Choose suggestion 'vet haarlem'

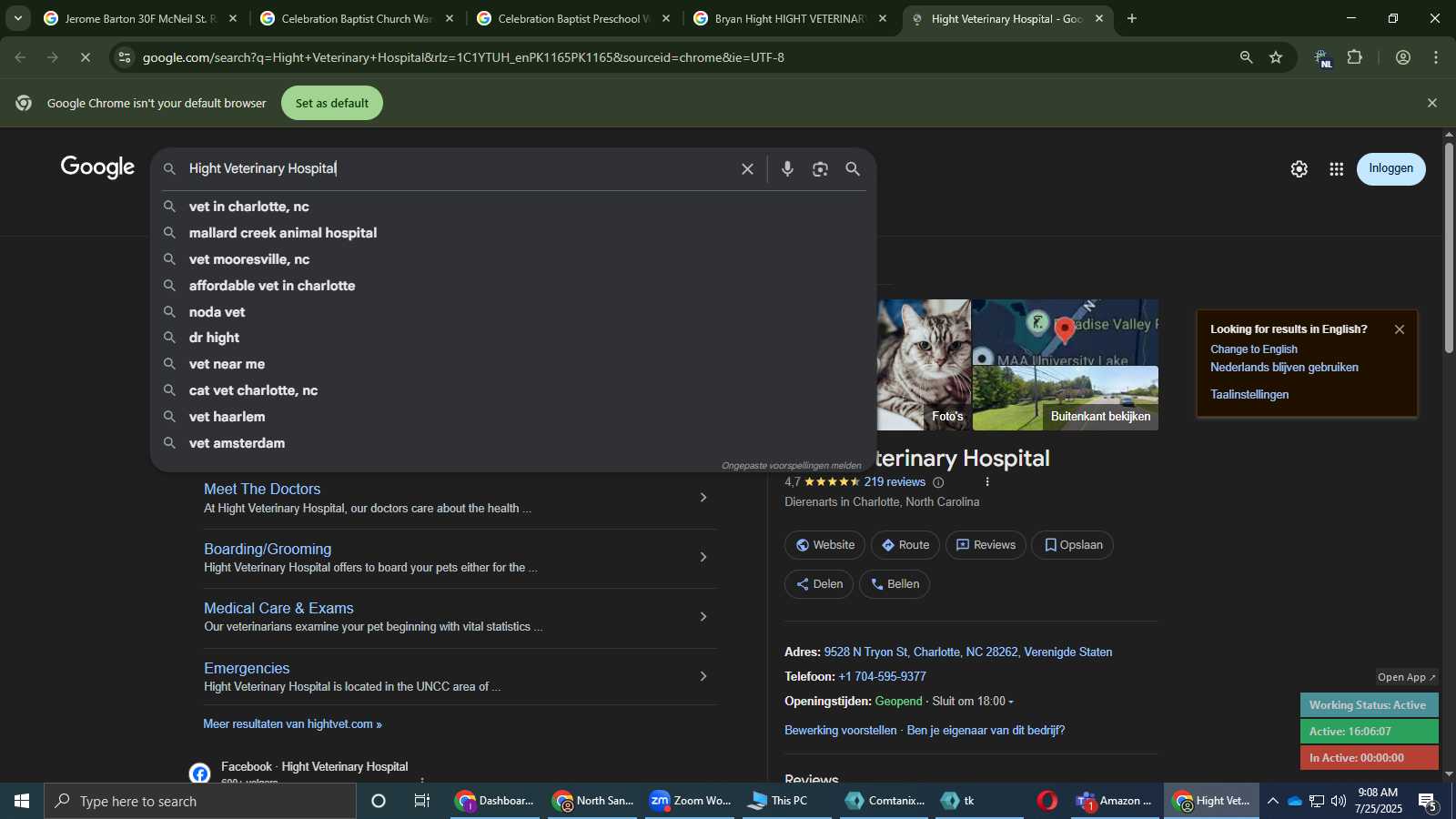click(x=513, y=417)
